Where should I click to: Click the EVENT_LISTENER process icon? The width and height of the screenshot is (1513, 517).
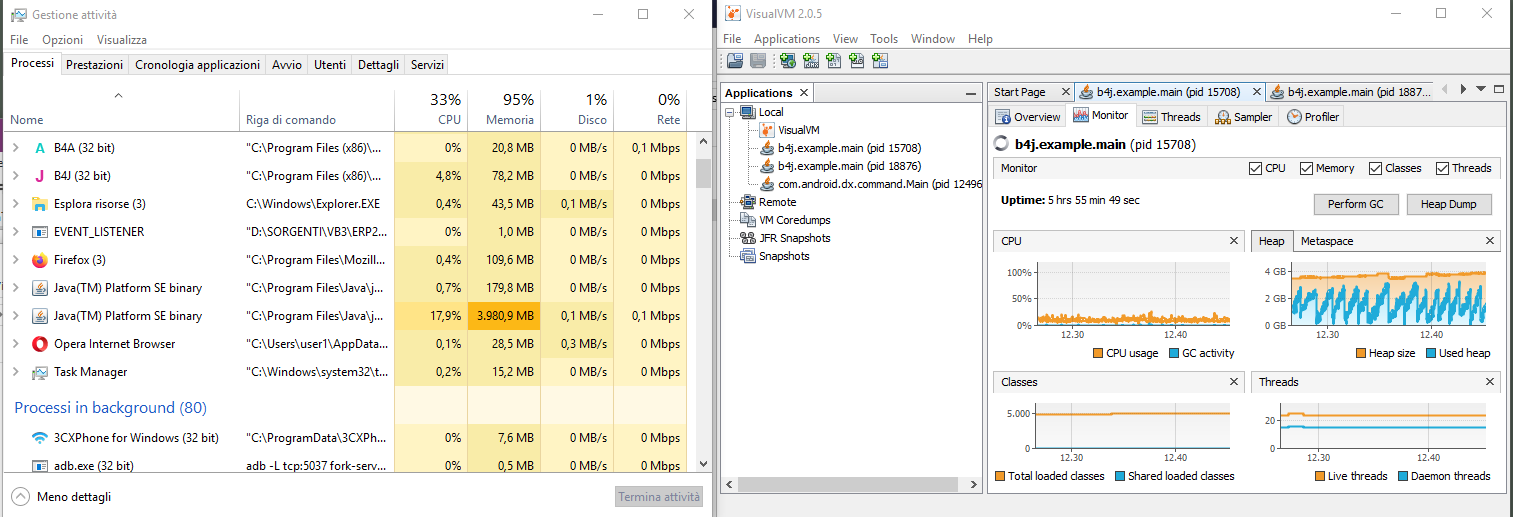tap(40, 232)
